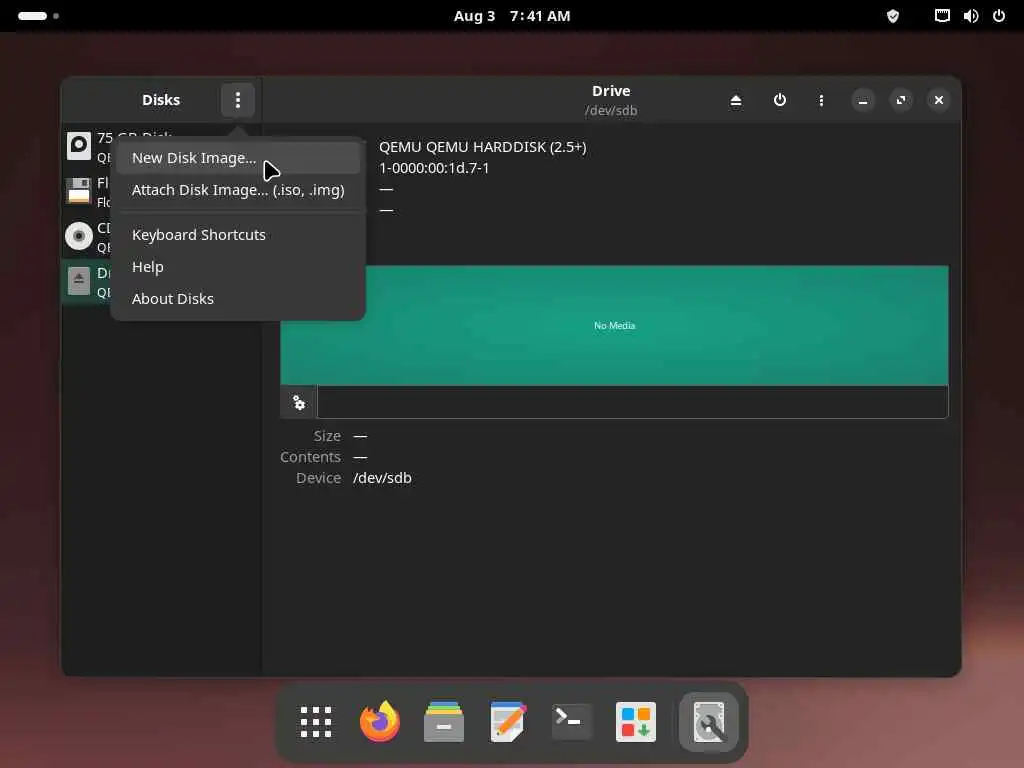The height and width of the screenshot is (768, 1024).
Task: Select the highlighted removable drive sidebar icon
Action: (x=79, y=281)
